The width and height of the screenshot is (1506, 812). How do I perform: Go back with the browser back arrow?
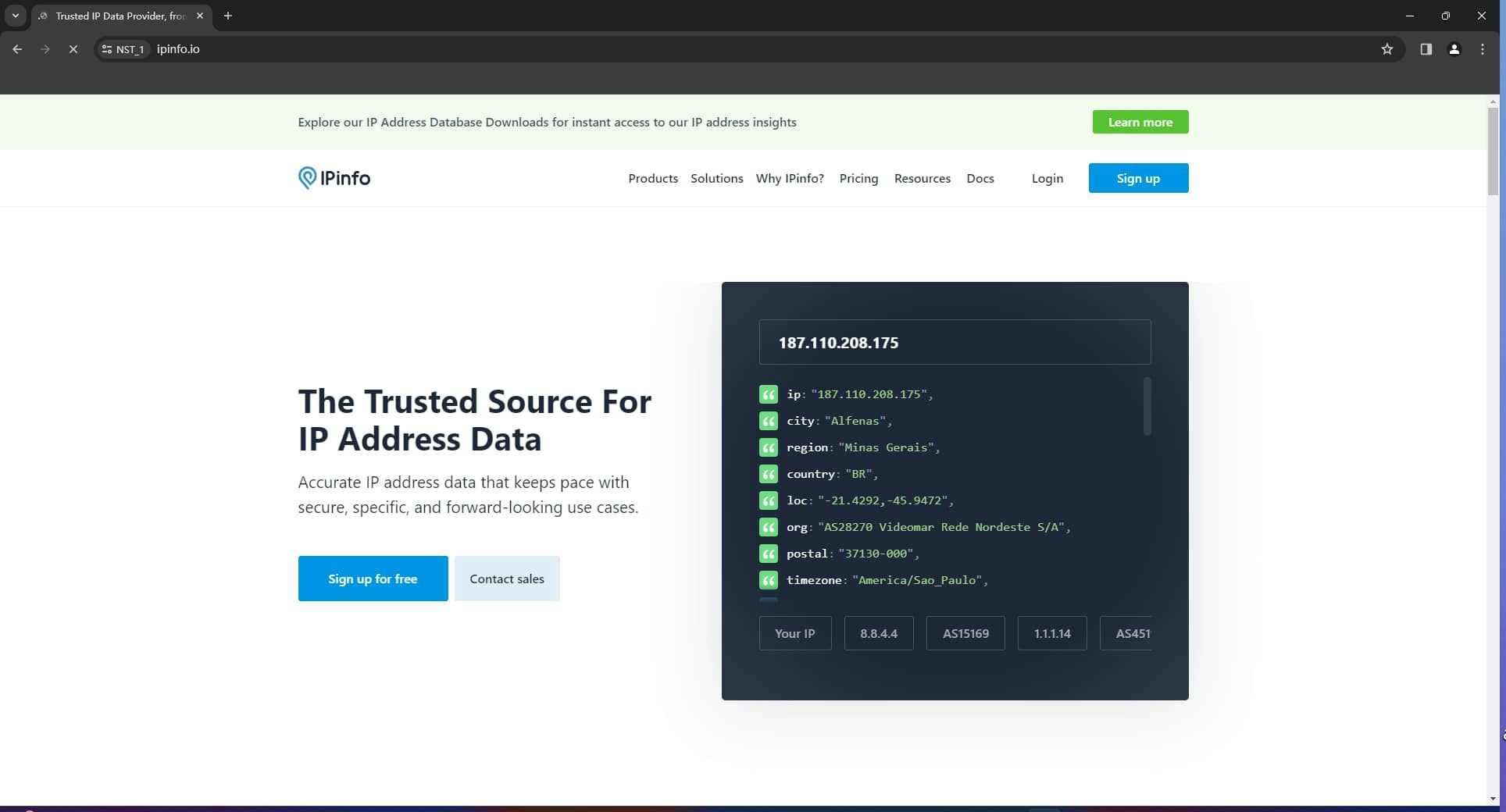point(17,49)
